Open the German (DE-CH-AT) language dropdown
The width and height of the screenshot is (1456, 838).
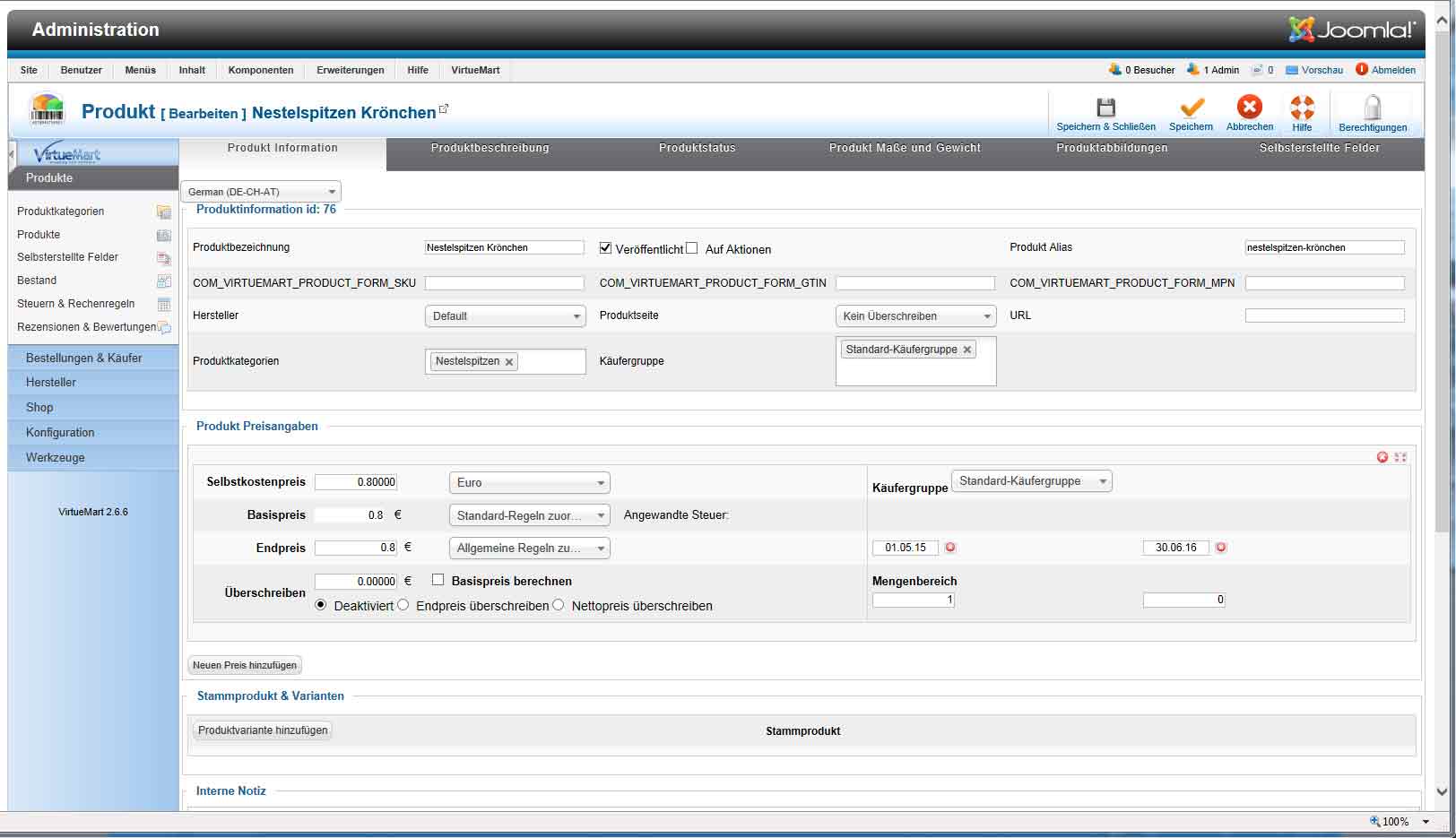(x=261, y=192)
